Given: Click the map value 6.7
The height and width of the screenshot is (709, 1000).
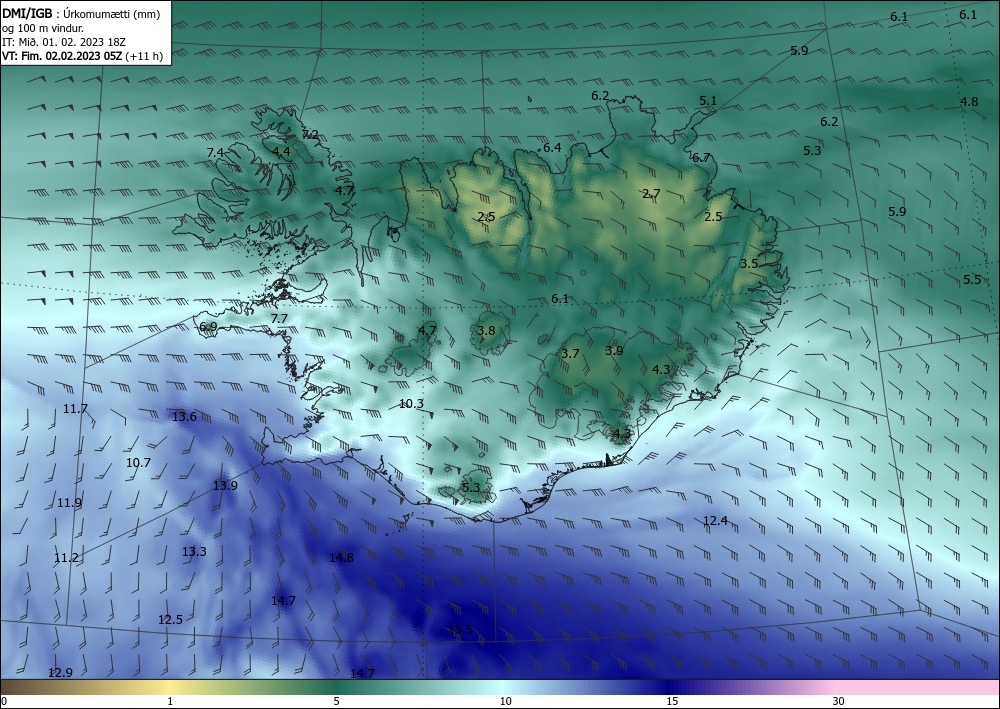Looking at the screenshot, I should 702,157.
